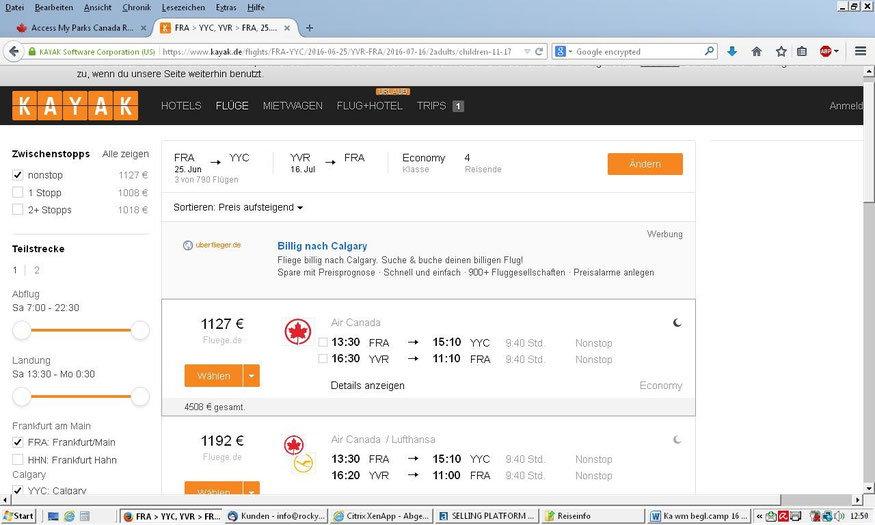This screenshot has height=525, width=875.
Task: Click the orange Ändern button
Action: 645,164
